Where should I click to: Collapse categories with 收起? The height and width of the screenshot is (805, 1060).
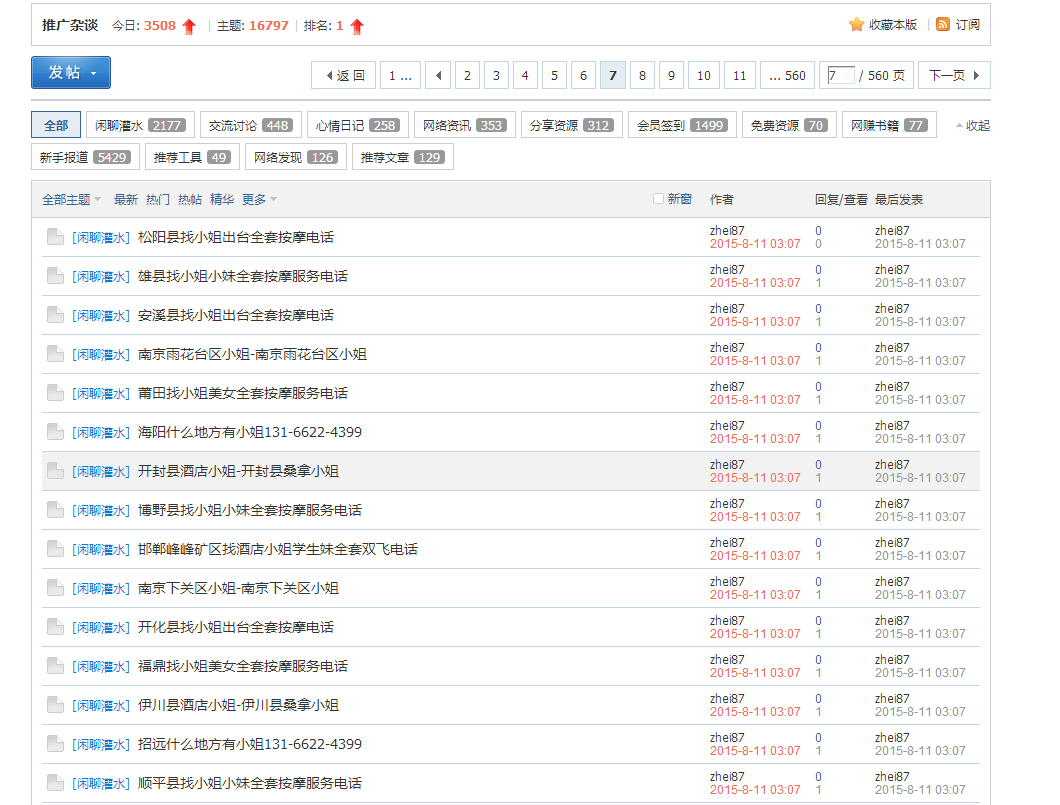click(972, 126)
